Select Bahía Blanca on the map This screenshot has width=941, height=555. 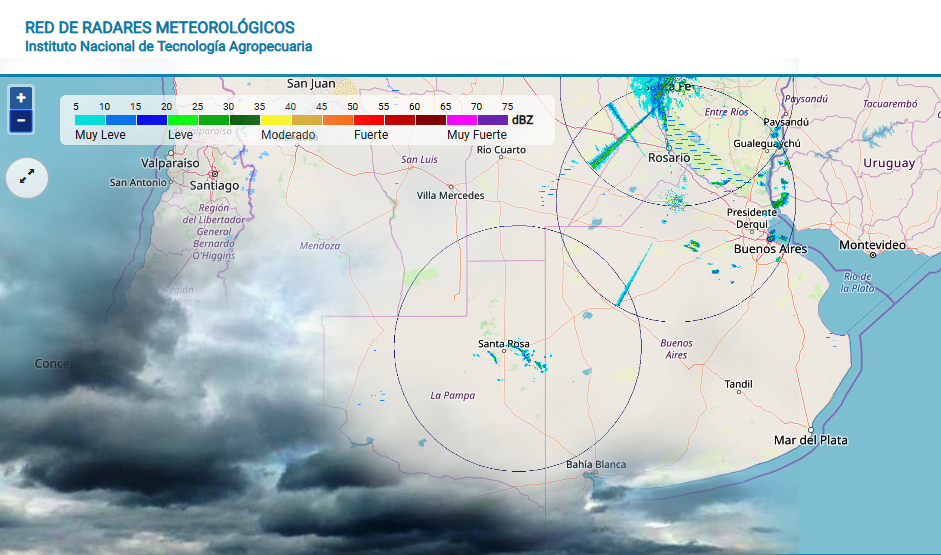click(x=595, y=464)
